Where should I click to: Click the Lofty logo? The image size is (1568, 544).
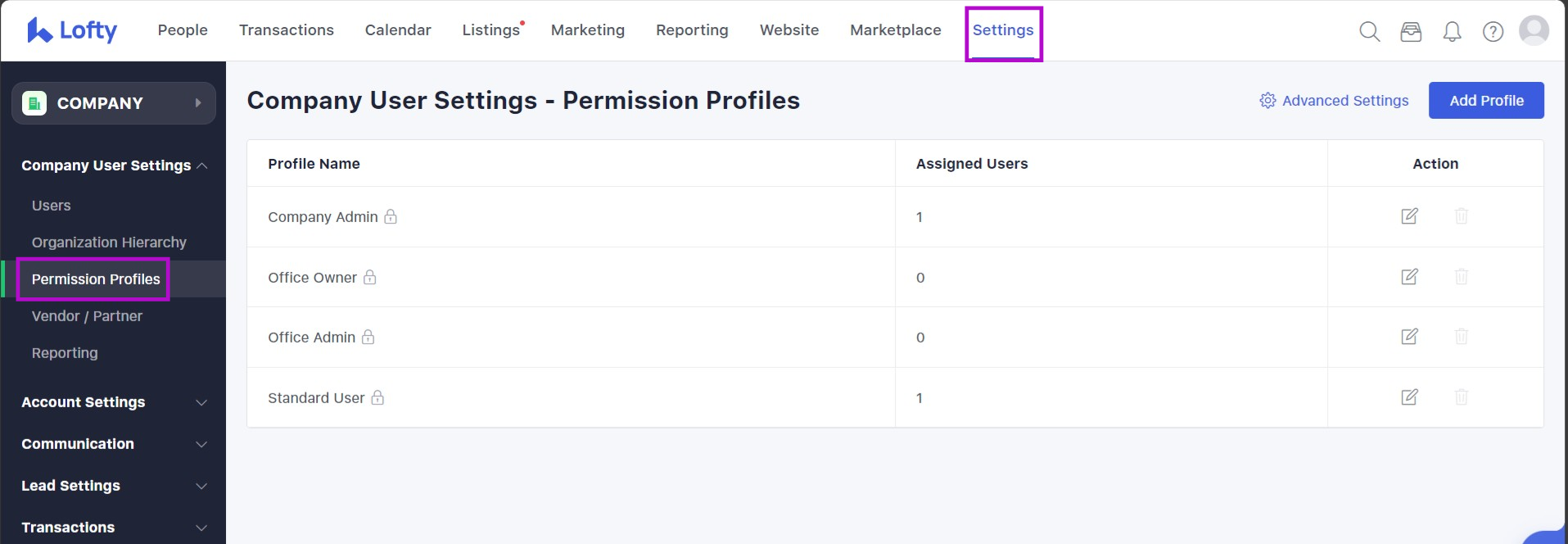click(x=72, y=30)
